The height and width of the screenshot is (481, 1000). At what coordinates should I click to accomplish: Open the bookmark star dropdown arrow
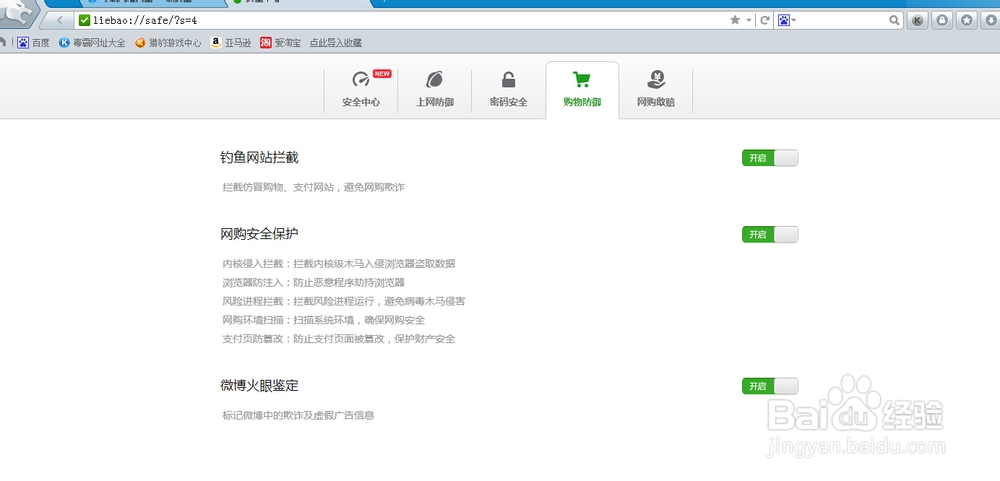tap(749, 20)
